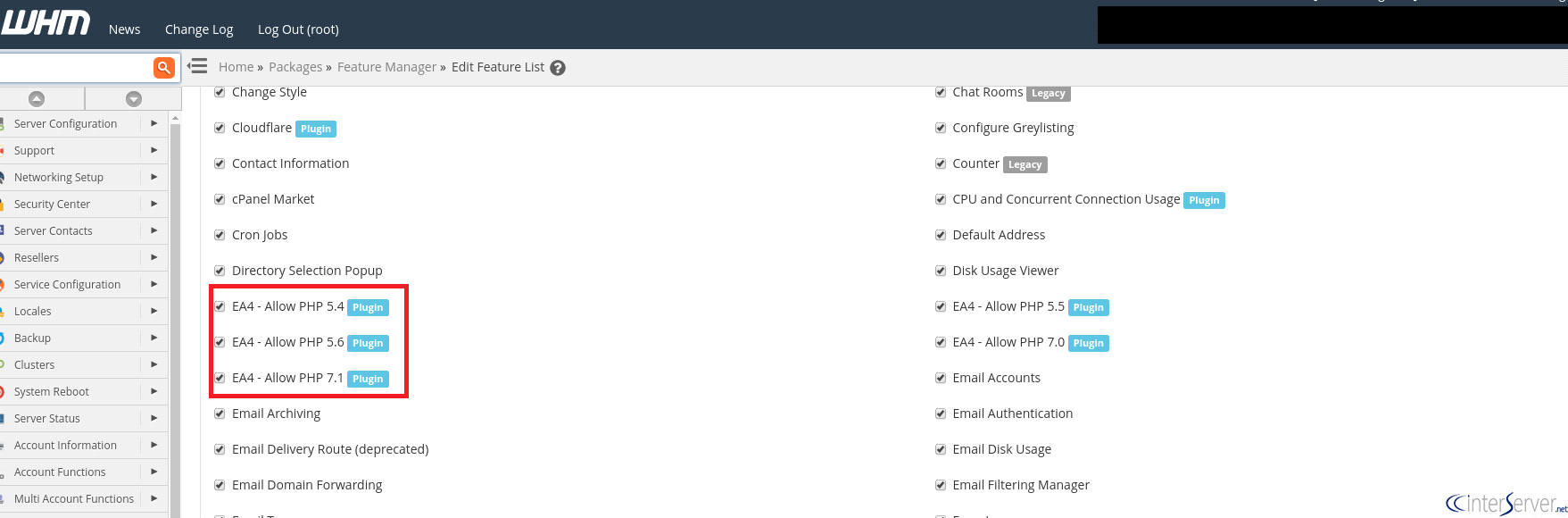Go to Feature Manager breadcrumb link

[386, 67]
